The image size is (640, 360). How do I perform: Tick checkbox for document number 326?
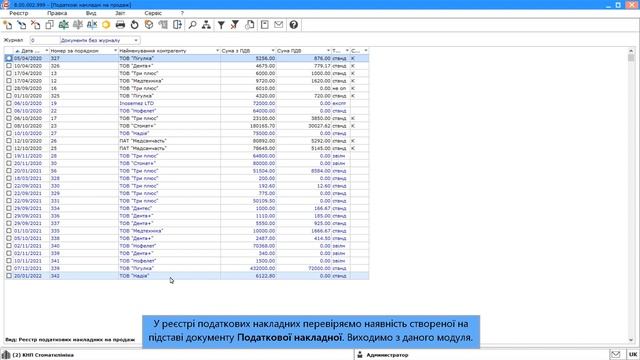click(9, 66)
